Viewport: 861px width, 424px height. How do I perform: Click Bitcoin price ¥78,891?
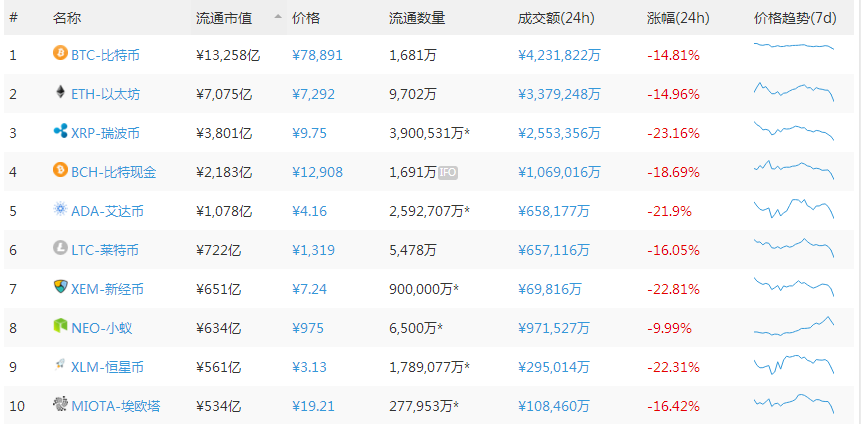317,55
